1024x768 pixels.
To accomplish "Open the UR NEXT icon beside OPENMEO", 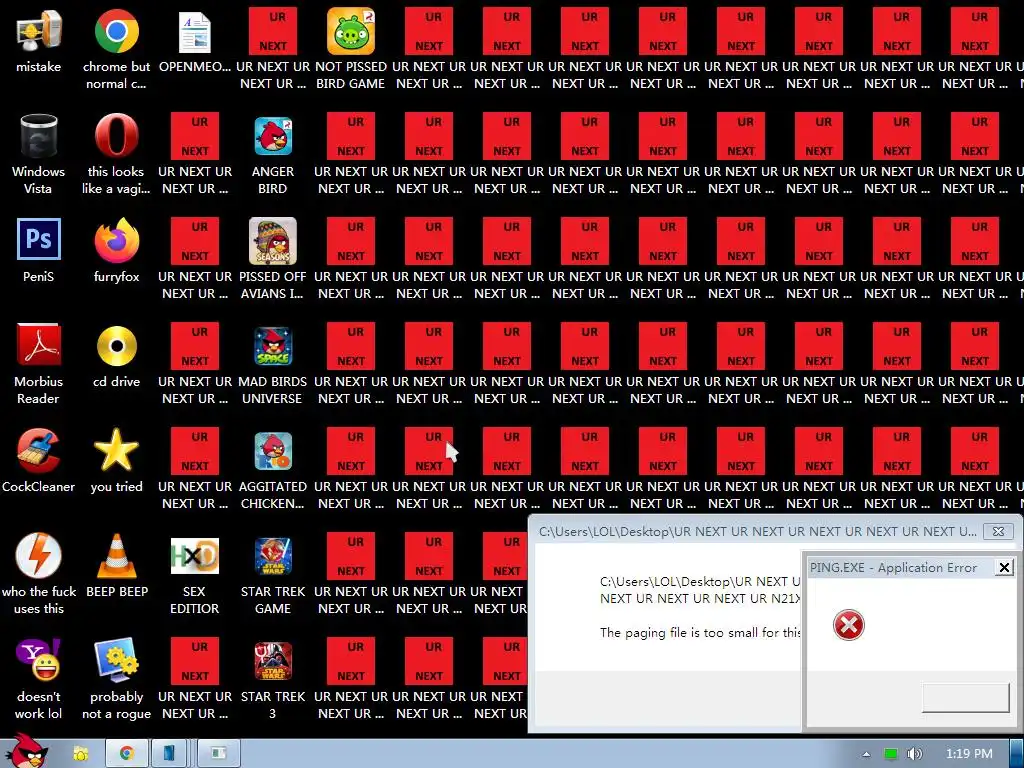I will click(273, 31).
